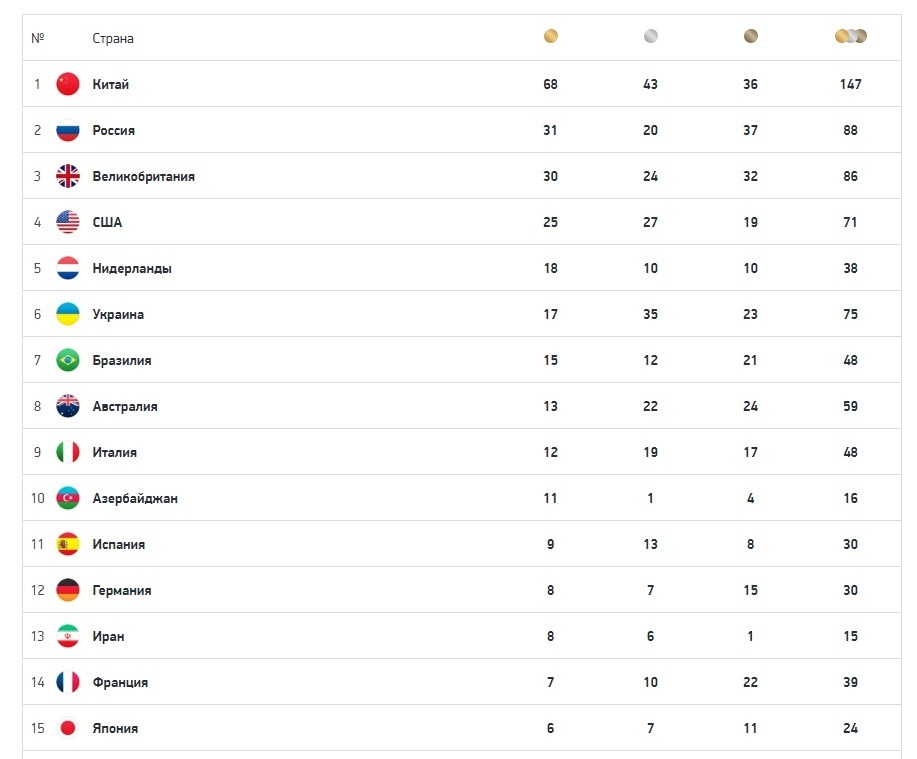Open the Китай country link

point(111,84)
